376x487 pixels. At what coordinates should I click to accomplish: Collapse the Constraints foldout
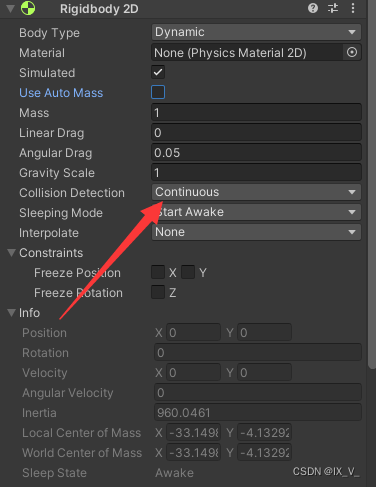[11, 253]
